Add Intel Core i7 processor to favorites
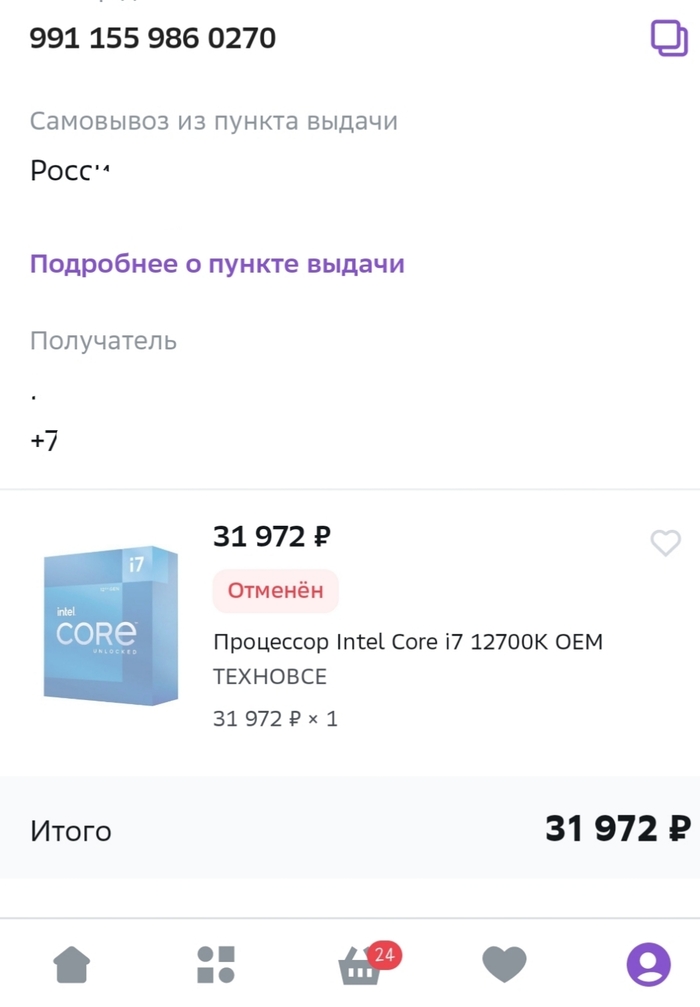Image resolution: width=700 pixels, height=1007 pixels. (x=665, y=543)
